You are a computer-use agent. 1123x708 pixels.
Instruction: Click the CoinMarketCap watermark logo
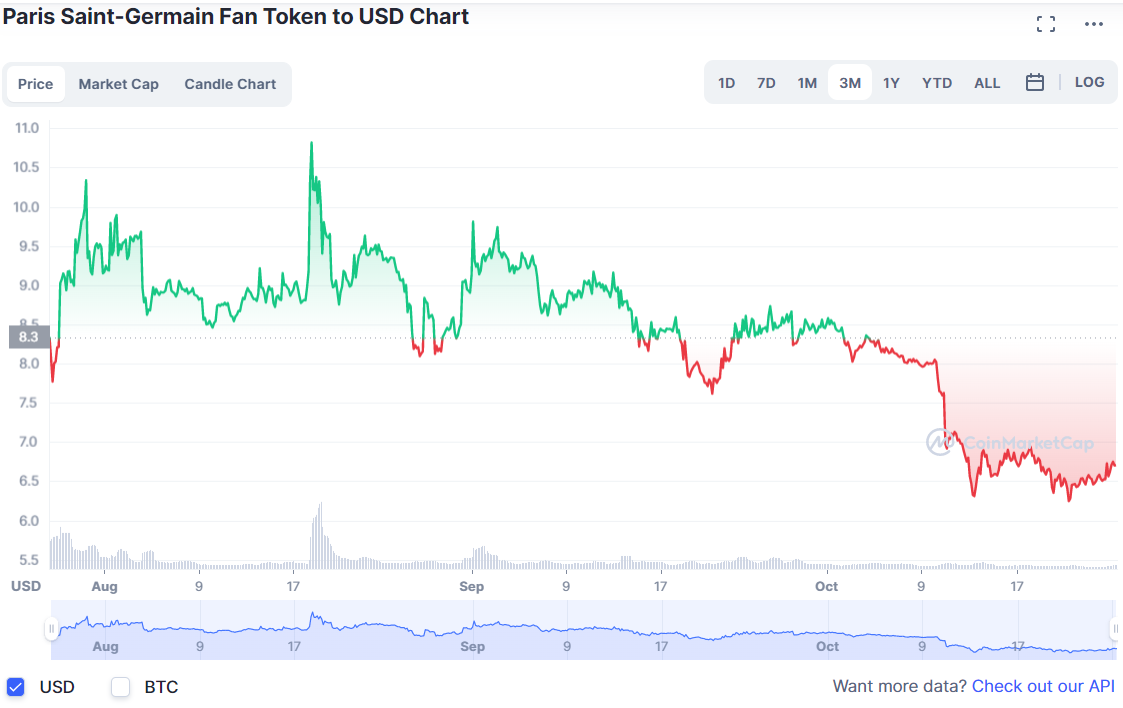click(1009, 442)
